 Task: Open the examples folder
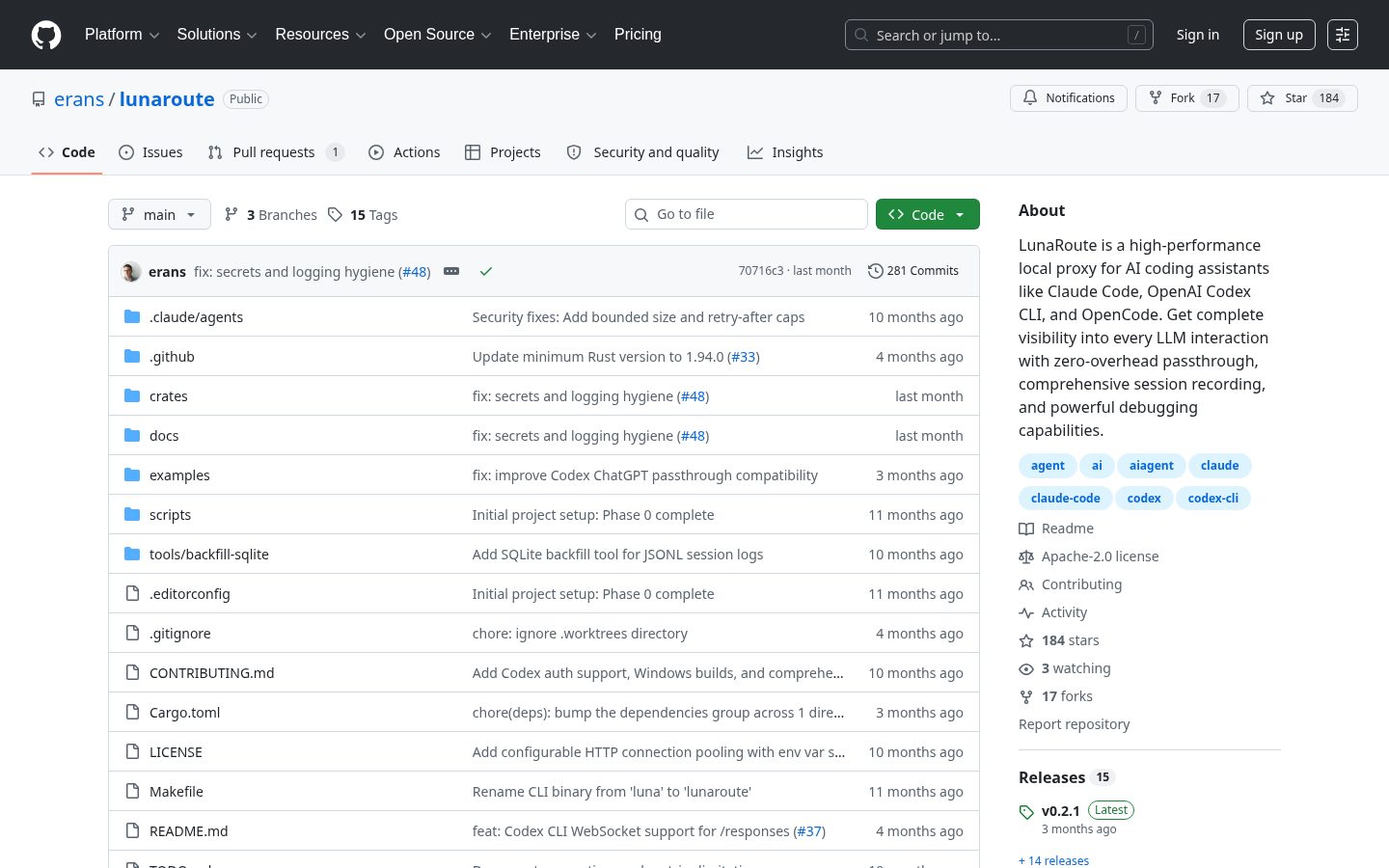(179, 475)
